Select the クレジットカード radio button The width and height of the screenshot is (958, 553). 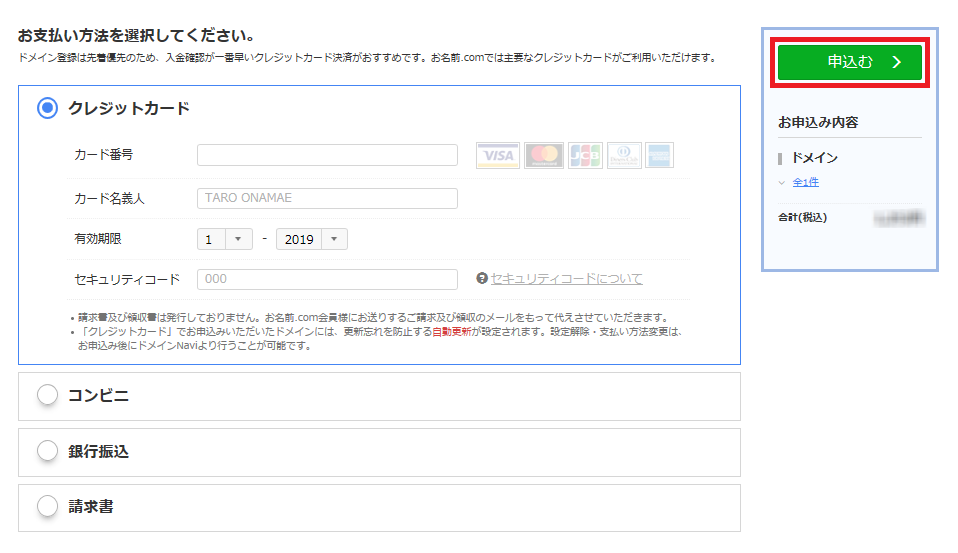point(47,108)
